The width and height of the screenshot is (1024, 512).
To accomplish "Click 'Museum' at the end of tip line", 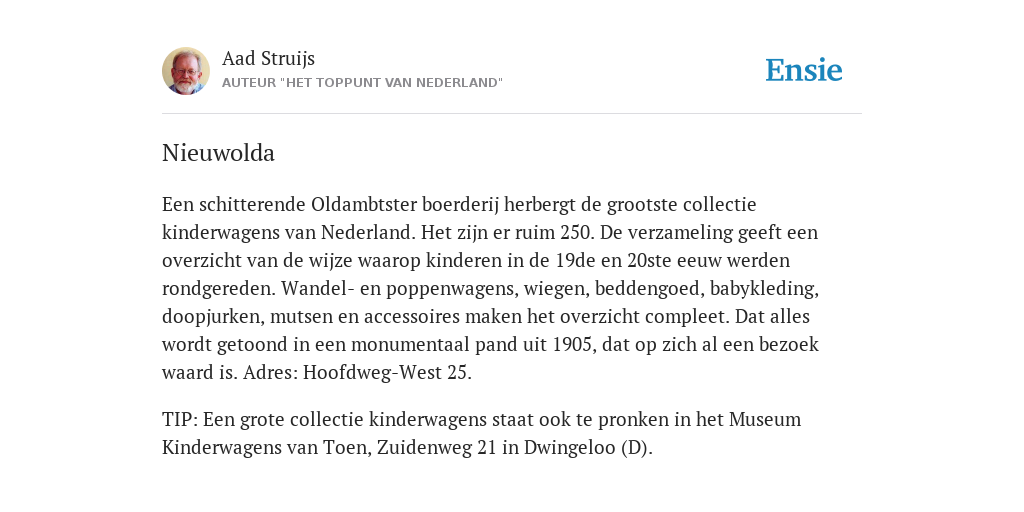I will tap(765, 419).
